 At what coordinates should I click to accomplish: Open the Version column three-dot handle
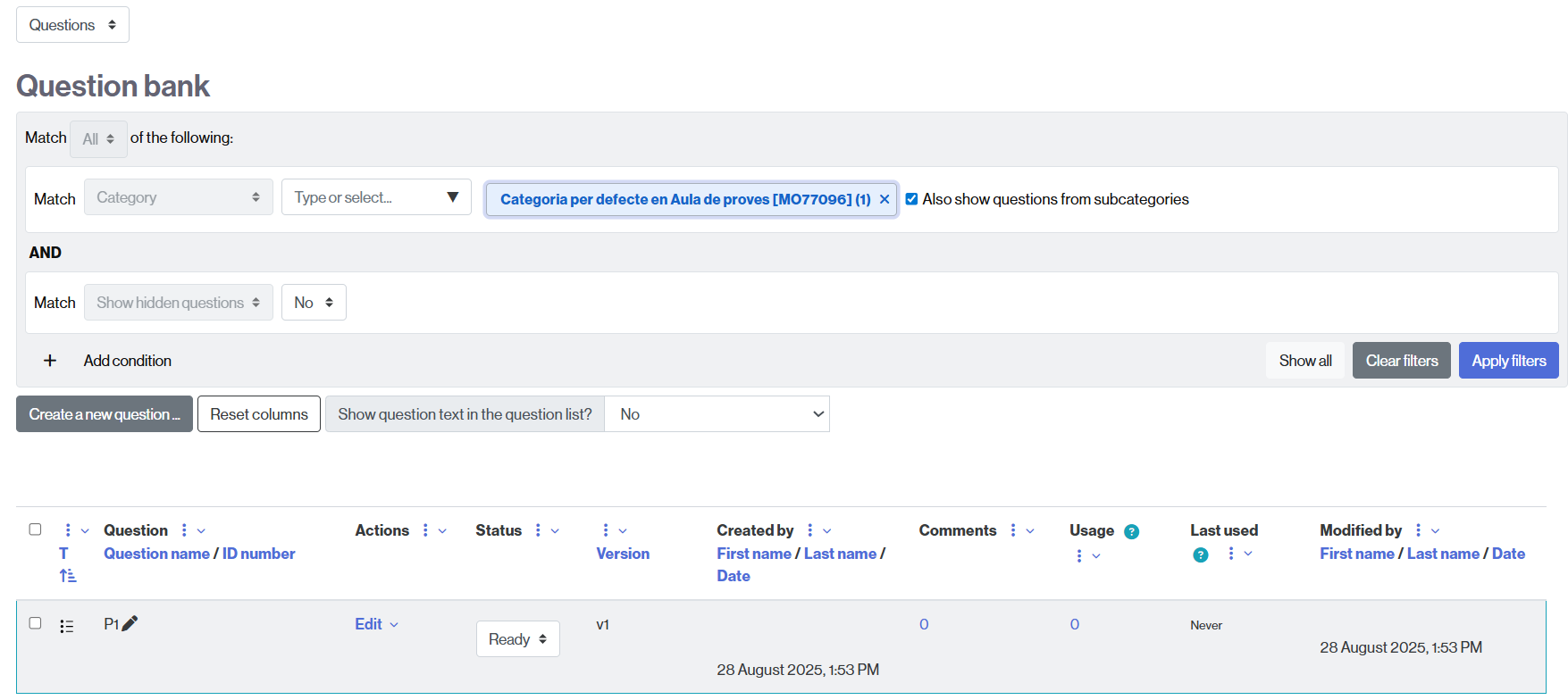[x=606, y=530]
